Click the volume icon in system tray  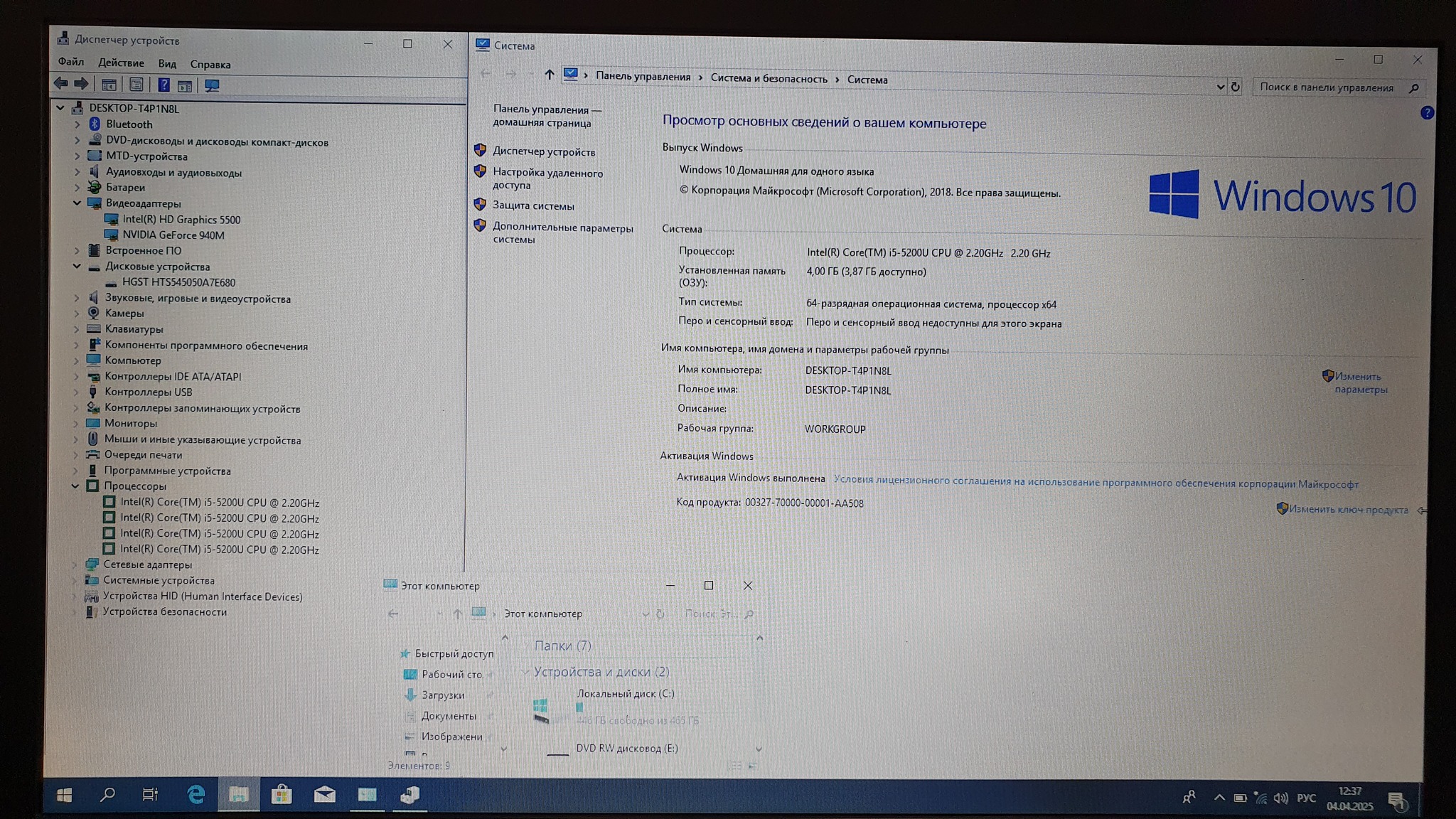1280,798
